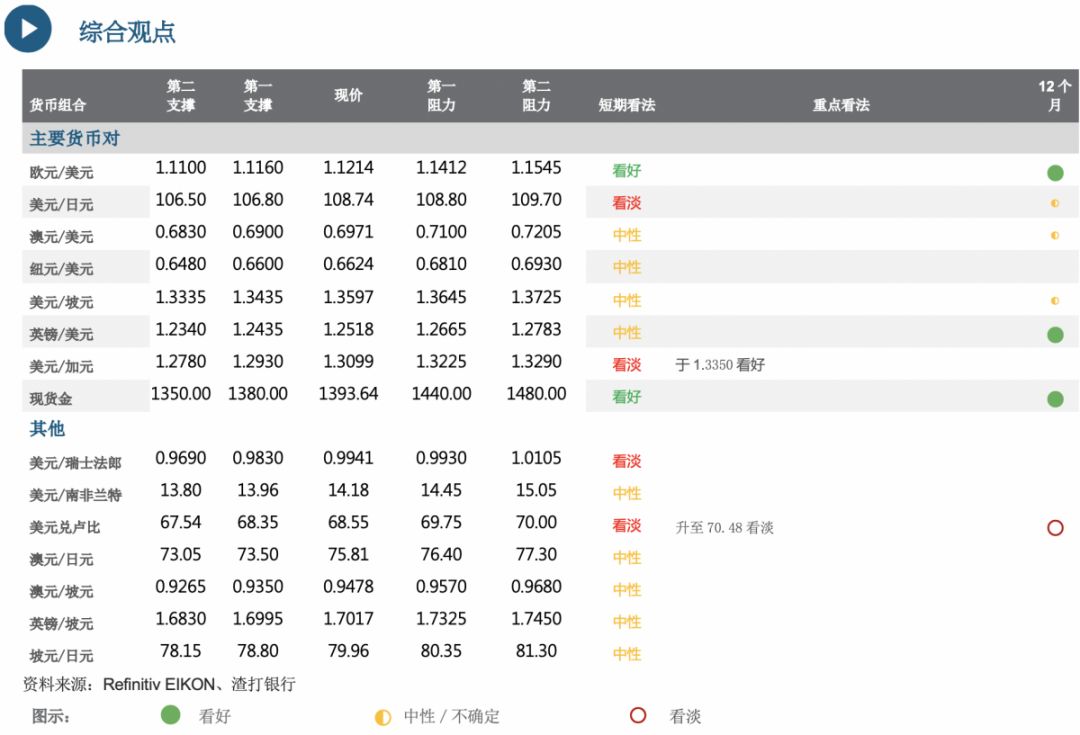Click the 欧元/美元 current price 1.1214
Image resolution: width=1080 pixels, height=735 pixels.
(x=349, y=167)
